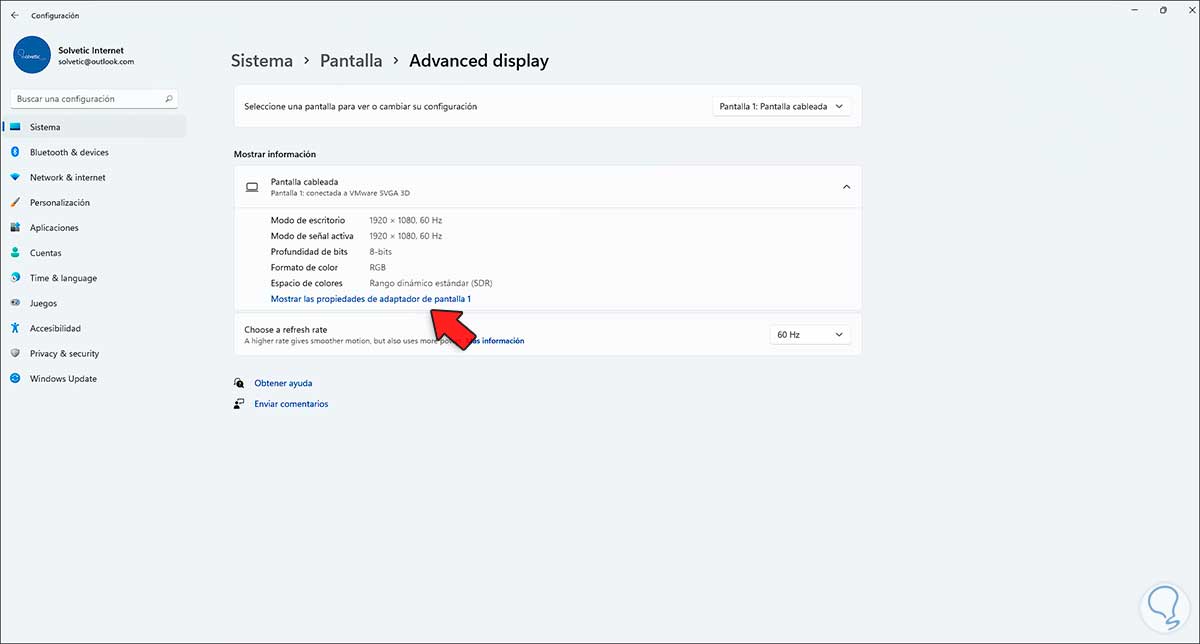The image size is (1200, 644).
Task: Click the Accesibilidad icon in sidebar
Action: [x=15, y=328]
